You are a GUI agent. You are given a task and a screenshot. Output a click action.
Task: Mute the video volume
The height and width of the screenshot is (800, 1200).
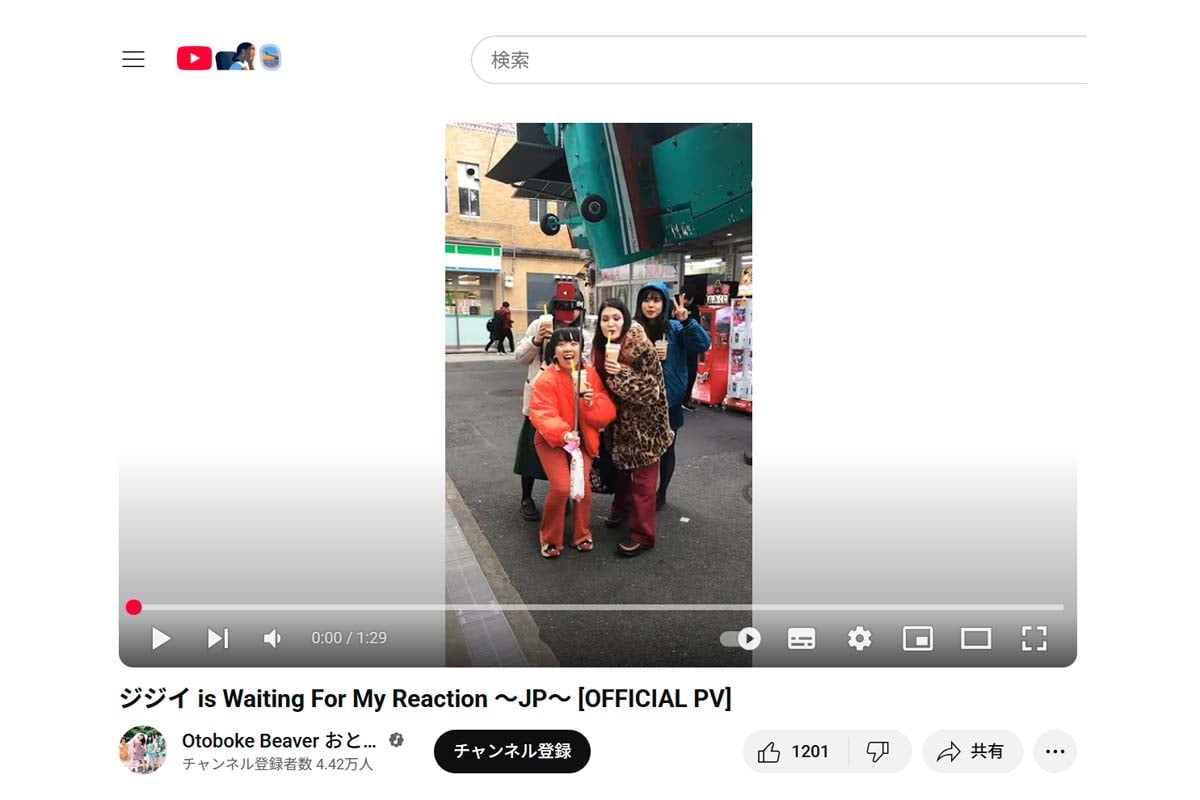coord(272,638)
